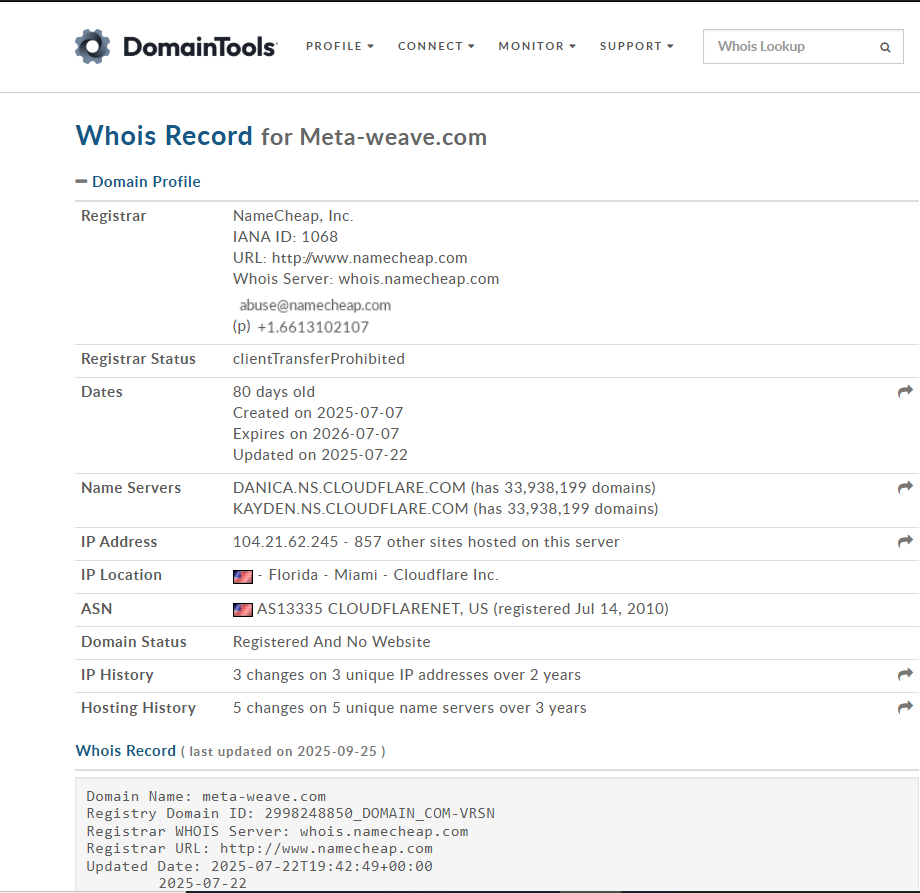
Task: Click the DomainTools gear logo icon
Action: 92,46
